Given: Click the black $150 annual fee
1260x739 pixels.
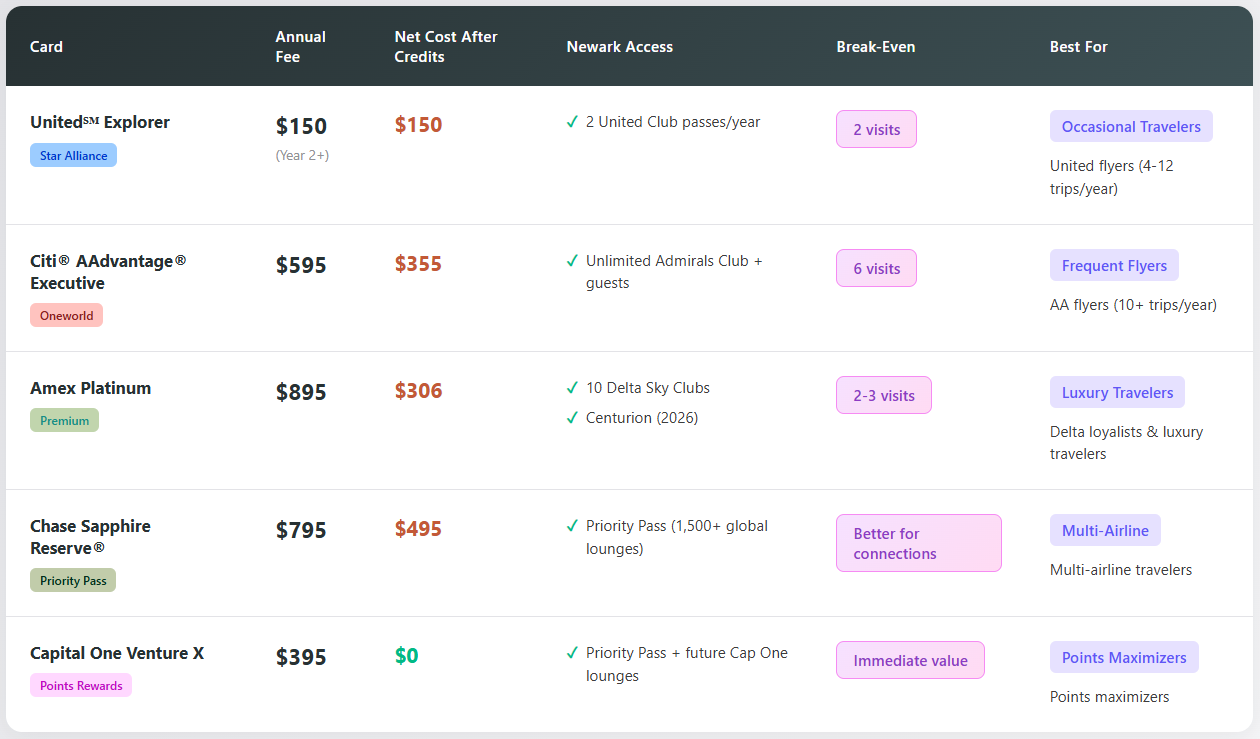Looking at the screenshot, I should (x=301, y=126).
